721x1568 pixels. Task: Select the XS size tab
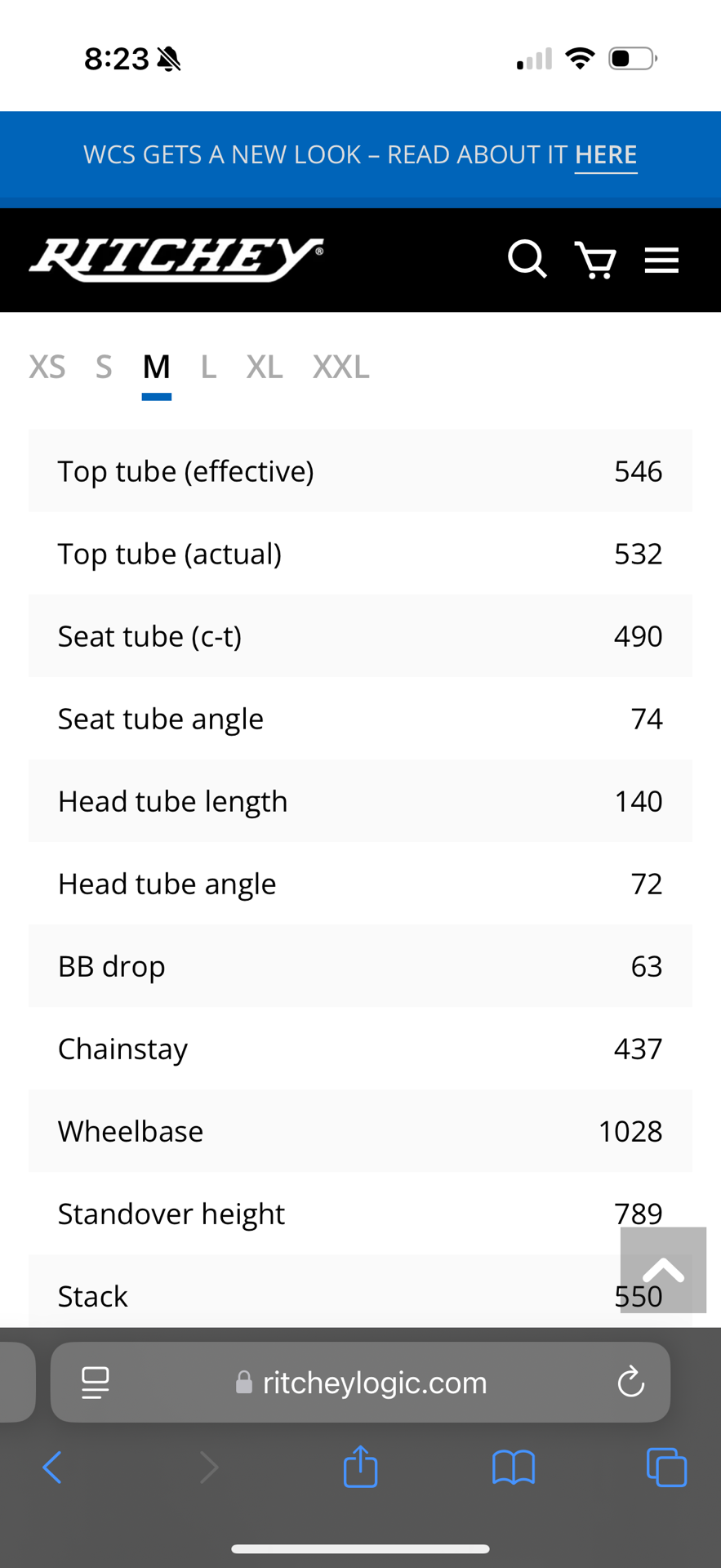tap(47, 367)
